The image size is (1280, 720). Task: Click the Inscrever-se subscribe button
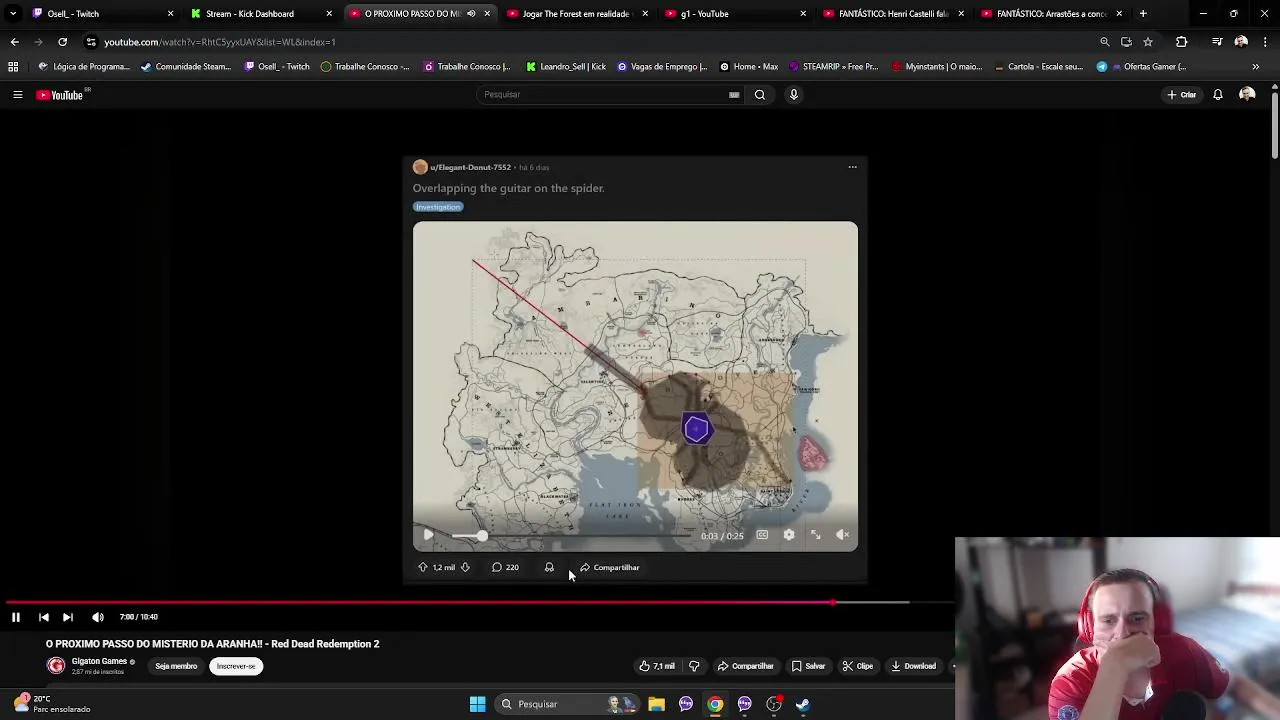point(236,666)
